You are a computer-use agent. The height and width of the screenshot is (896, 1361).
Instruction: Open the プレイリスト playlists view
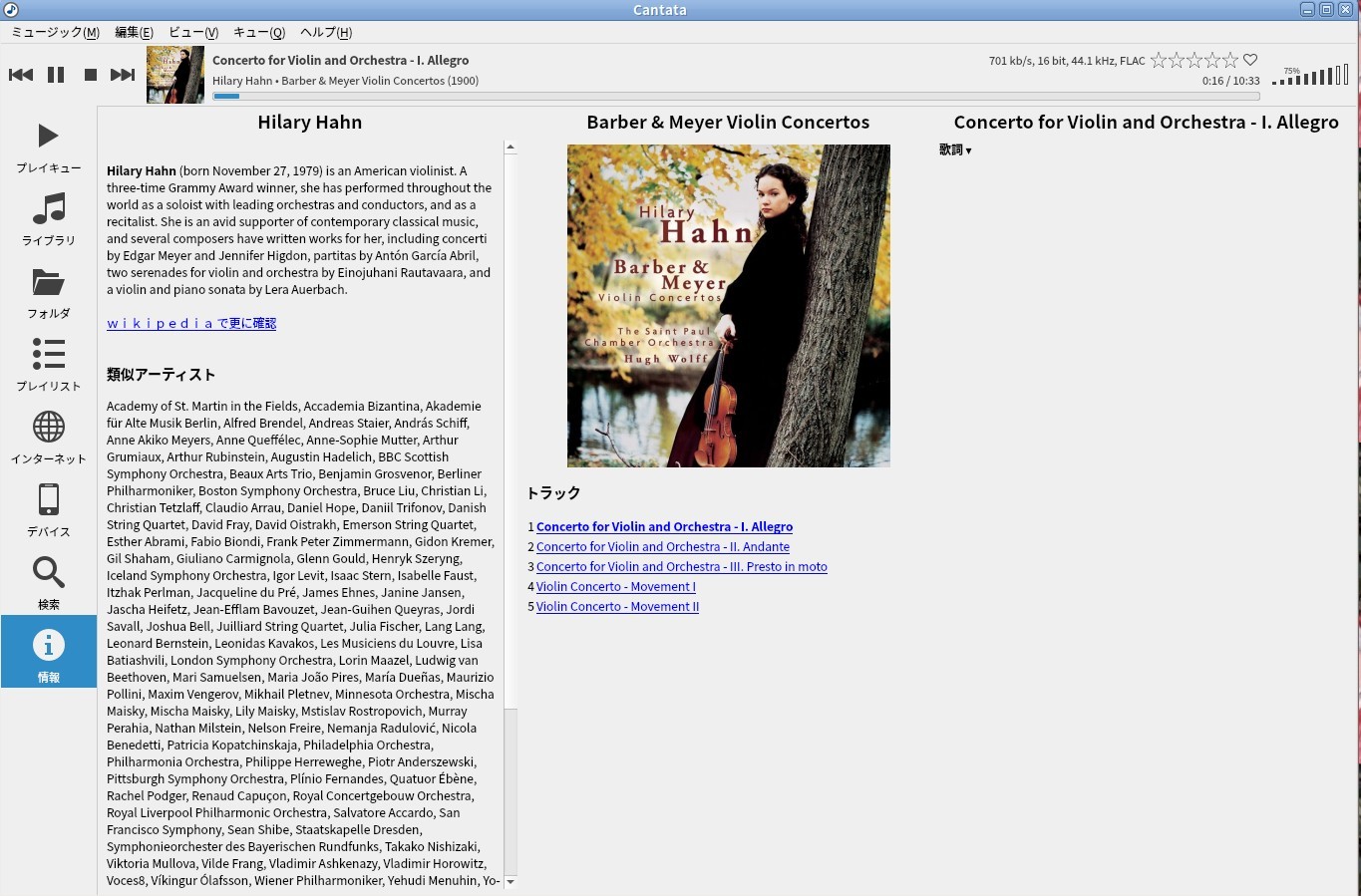click(x=48, y=365)
